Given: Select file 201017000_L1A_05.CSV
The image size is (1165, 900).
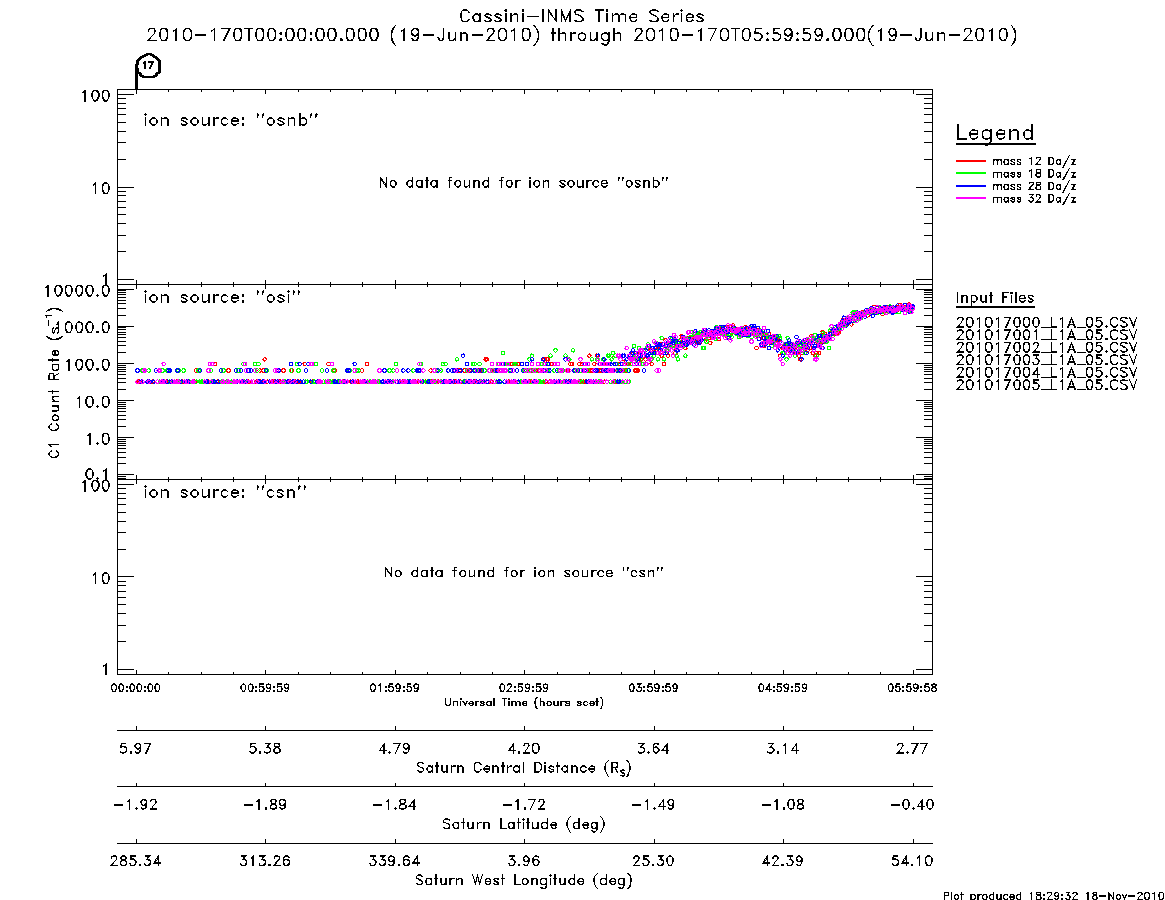Looking at the screenshot, I should tap(1046, 323).
